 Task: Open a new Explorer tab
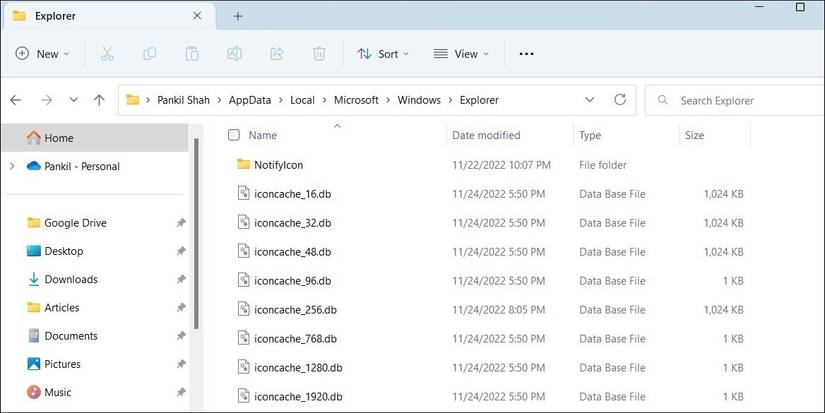point(238,16)
